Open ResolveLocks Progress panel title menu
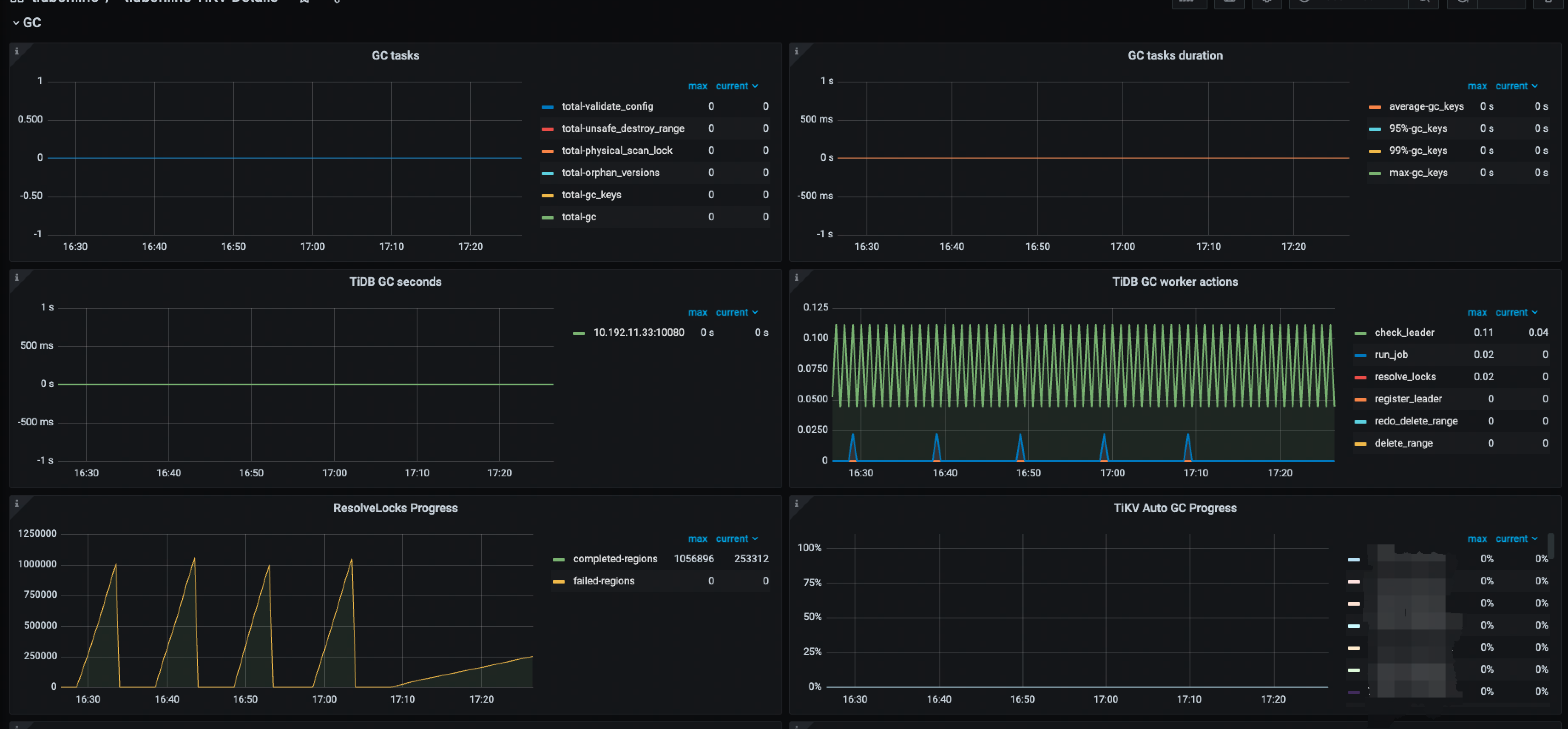1568x729 pixels. [x=395, y=508]
